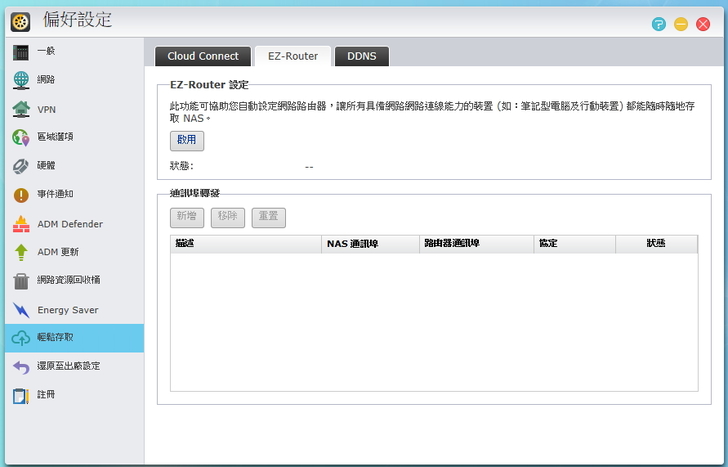Select the 網路 globe icon in sidebar
Image resolution: width=728 pixels, height=467 pixels.
21,81
